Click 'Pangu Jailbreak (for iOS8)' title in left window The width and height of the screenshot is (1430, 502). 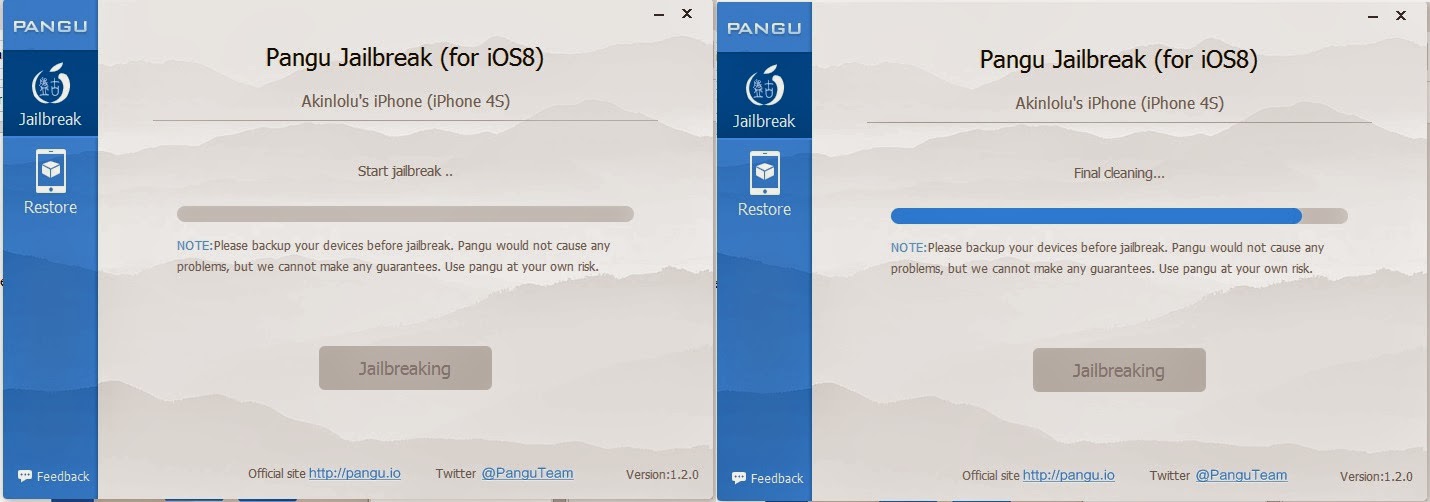(405, 58)
